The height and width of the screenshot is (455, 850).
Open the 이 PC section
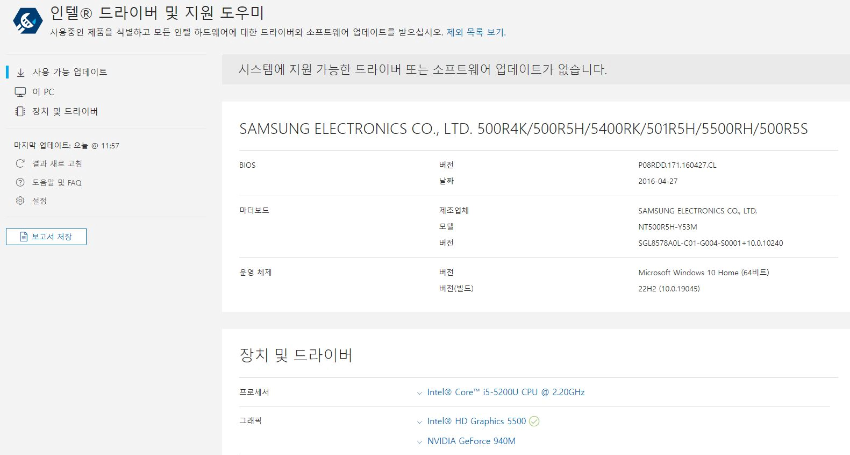click(x=43, y=92)
